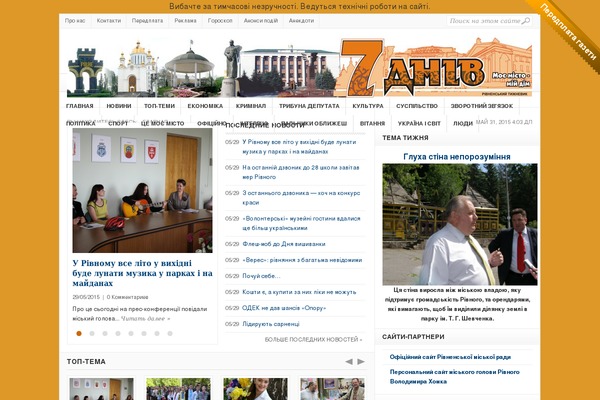Viewport: 600px width, 400px height.
Task: Open news '«Волонтерські» музейні гостини'
Action: (301, 223)
